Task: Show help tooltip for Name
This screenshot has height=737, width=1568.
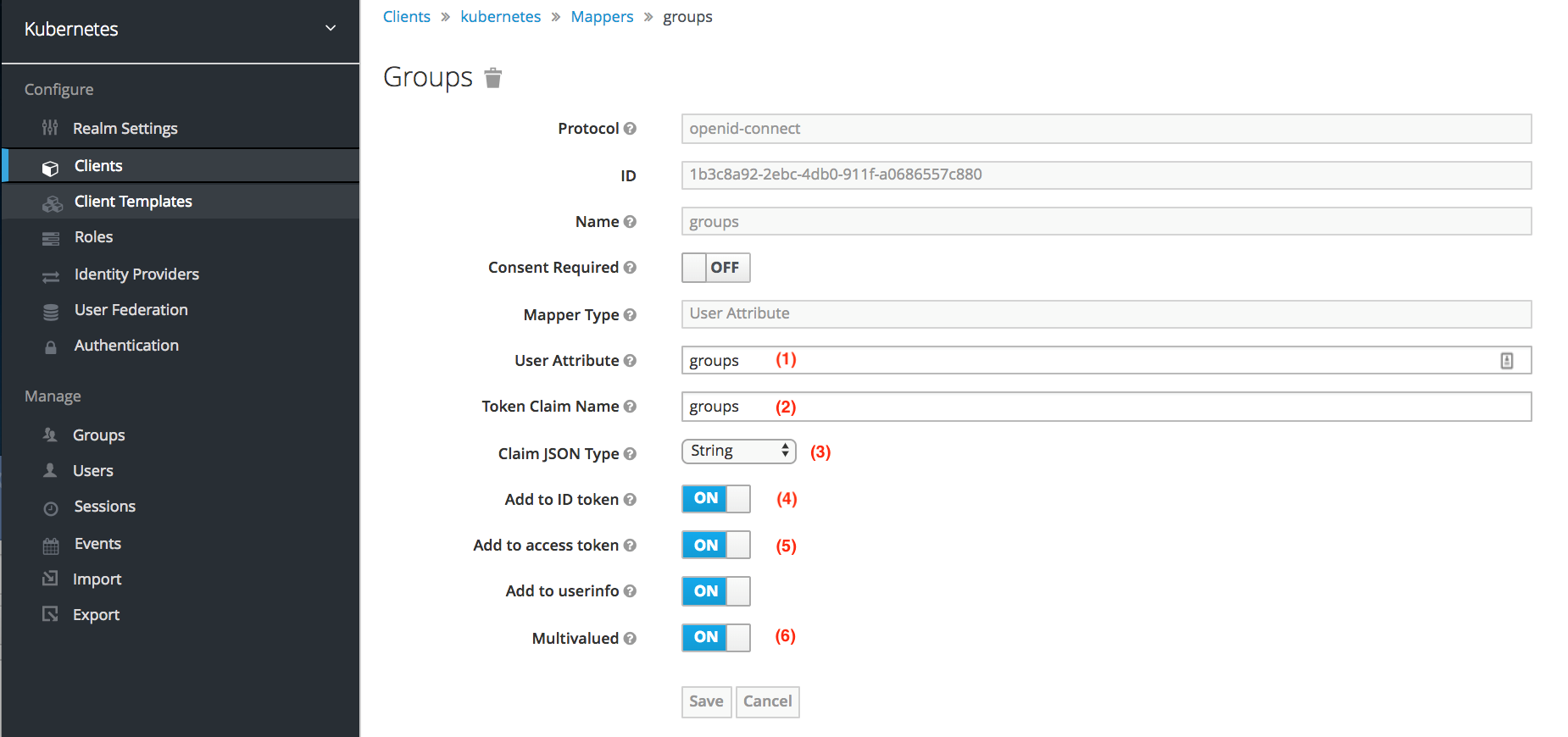Action: (x=630, y=222)
